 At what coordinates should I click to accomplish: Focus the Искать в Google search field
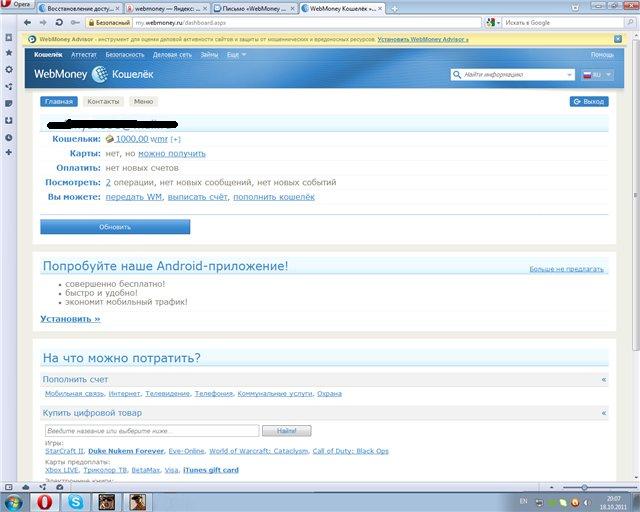point(563,23)
